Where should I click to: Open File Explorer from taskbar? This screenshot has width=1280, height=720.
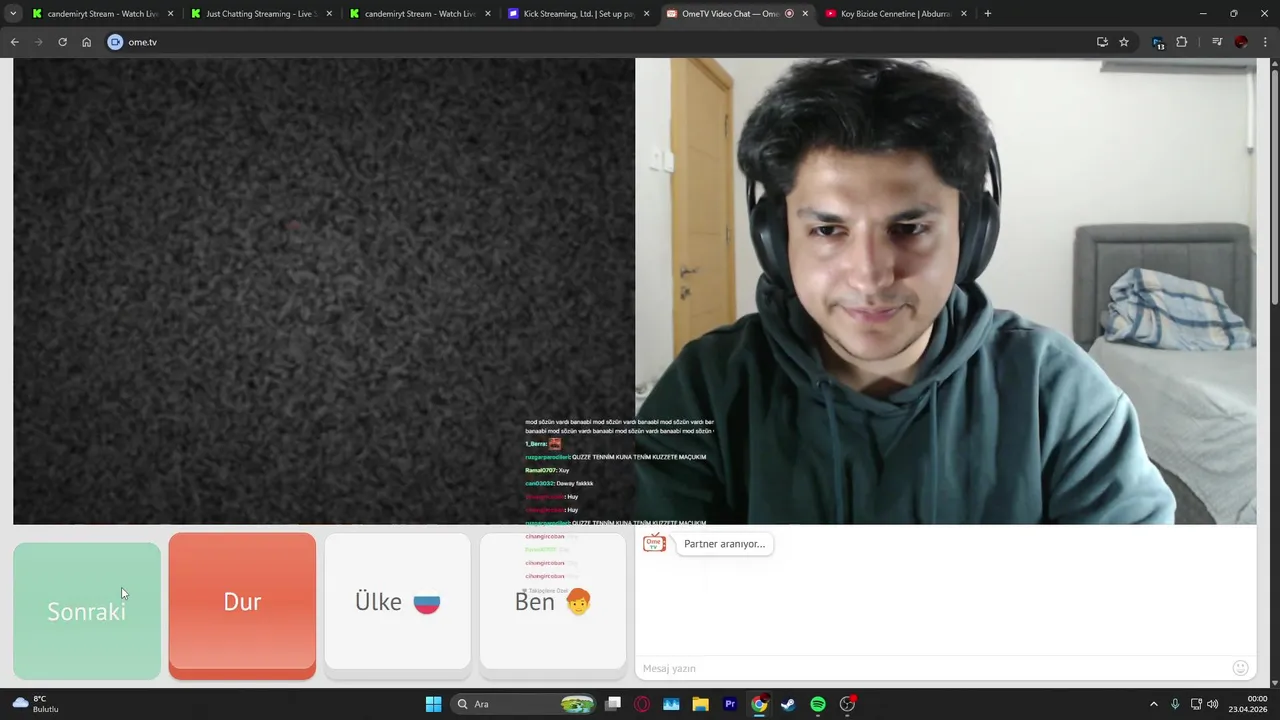click(x=700, y=704)
